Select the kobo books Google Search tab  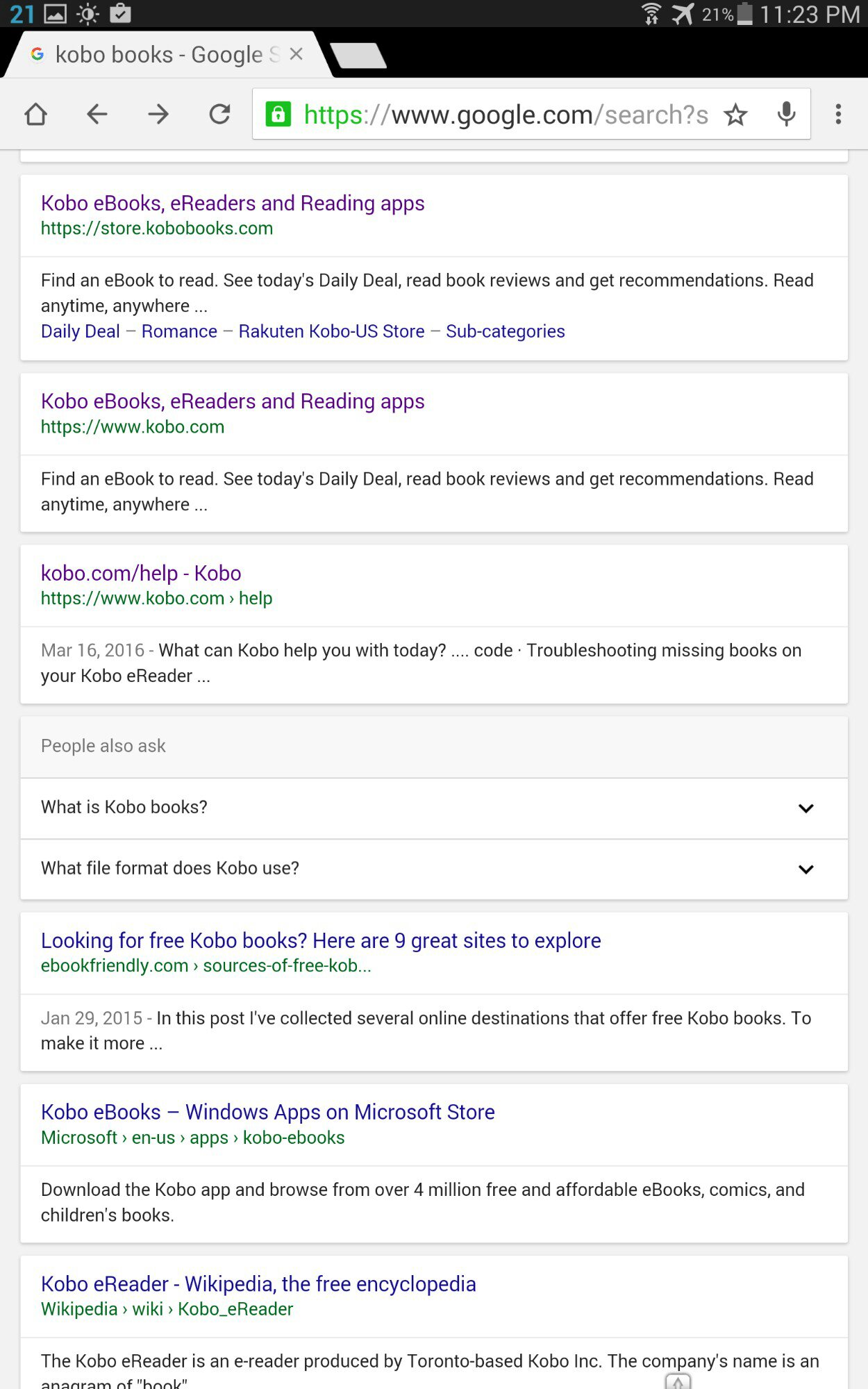coord(160,55)
